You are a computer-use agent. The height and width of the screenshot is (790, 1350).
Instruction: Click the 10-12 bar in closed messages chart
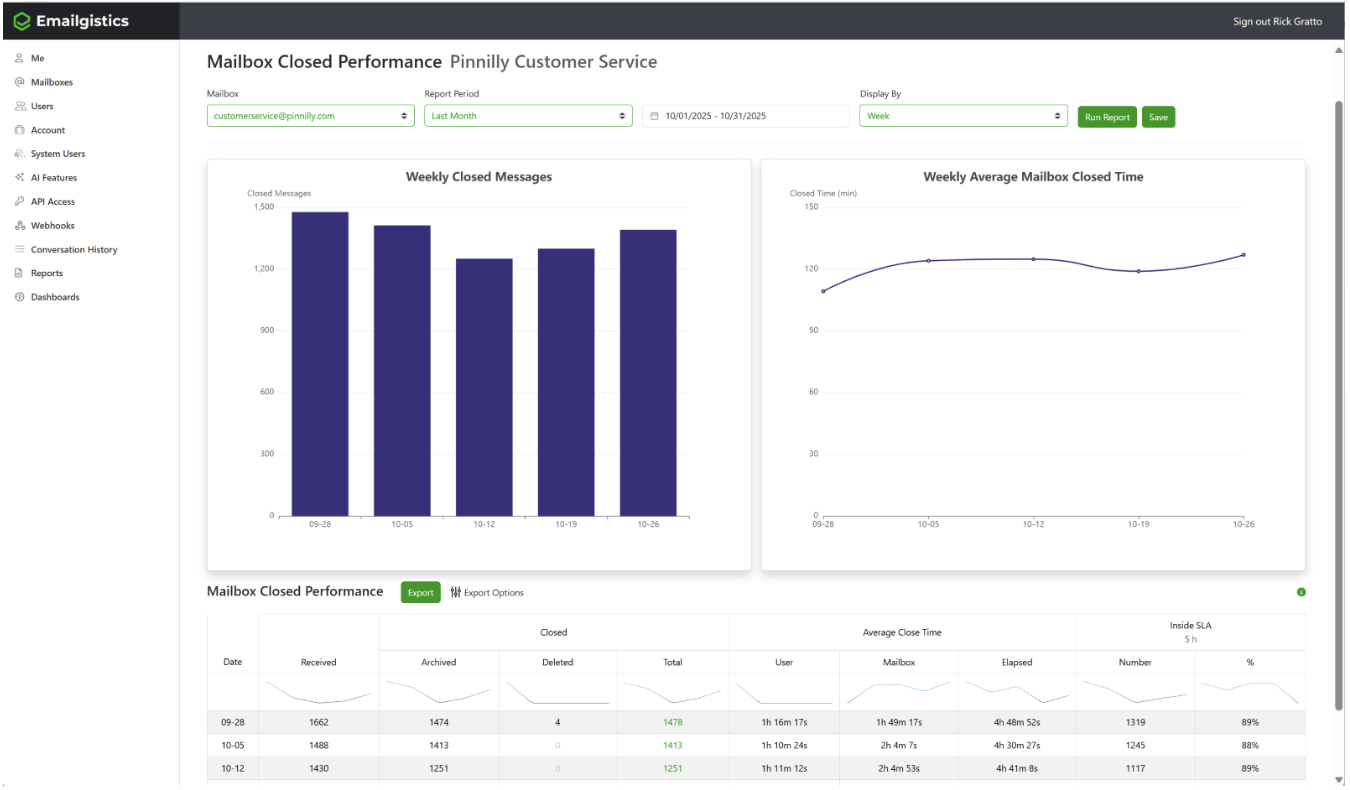coord(484,388)
